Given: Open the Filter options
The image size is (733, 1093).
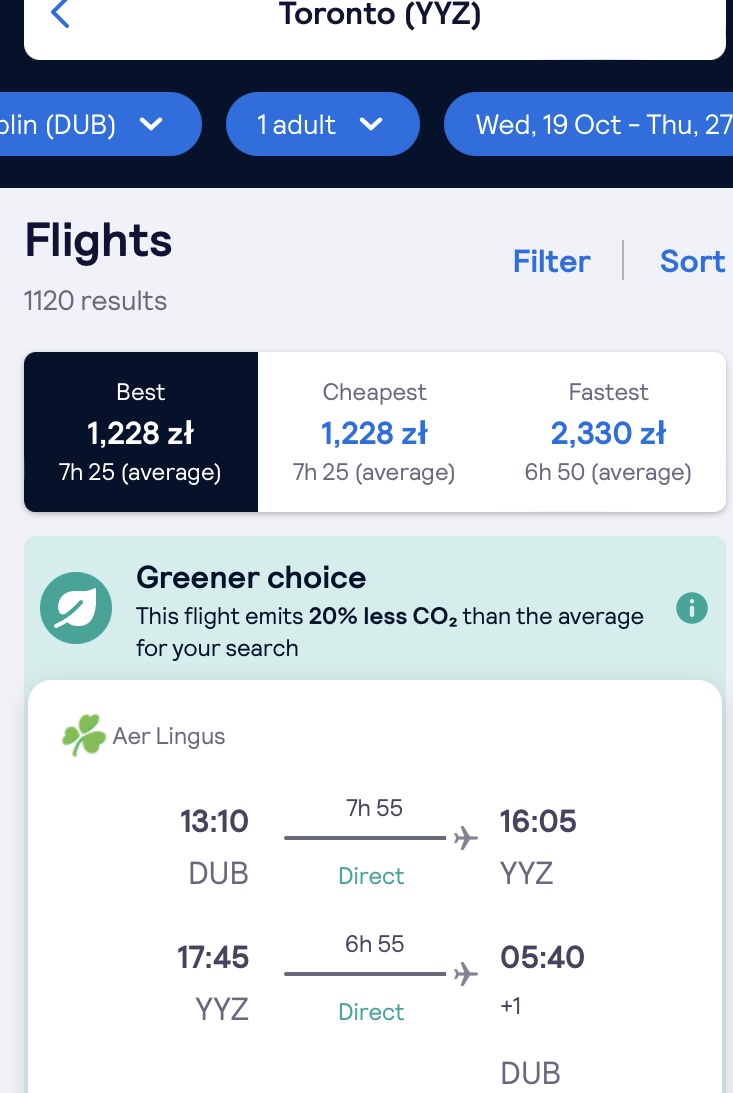Looking at the screenshot, I should (x=552, y=261).
